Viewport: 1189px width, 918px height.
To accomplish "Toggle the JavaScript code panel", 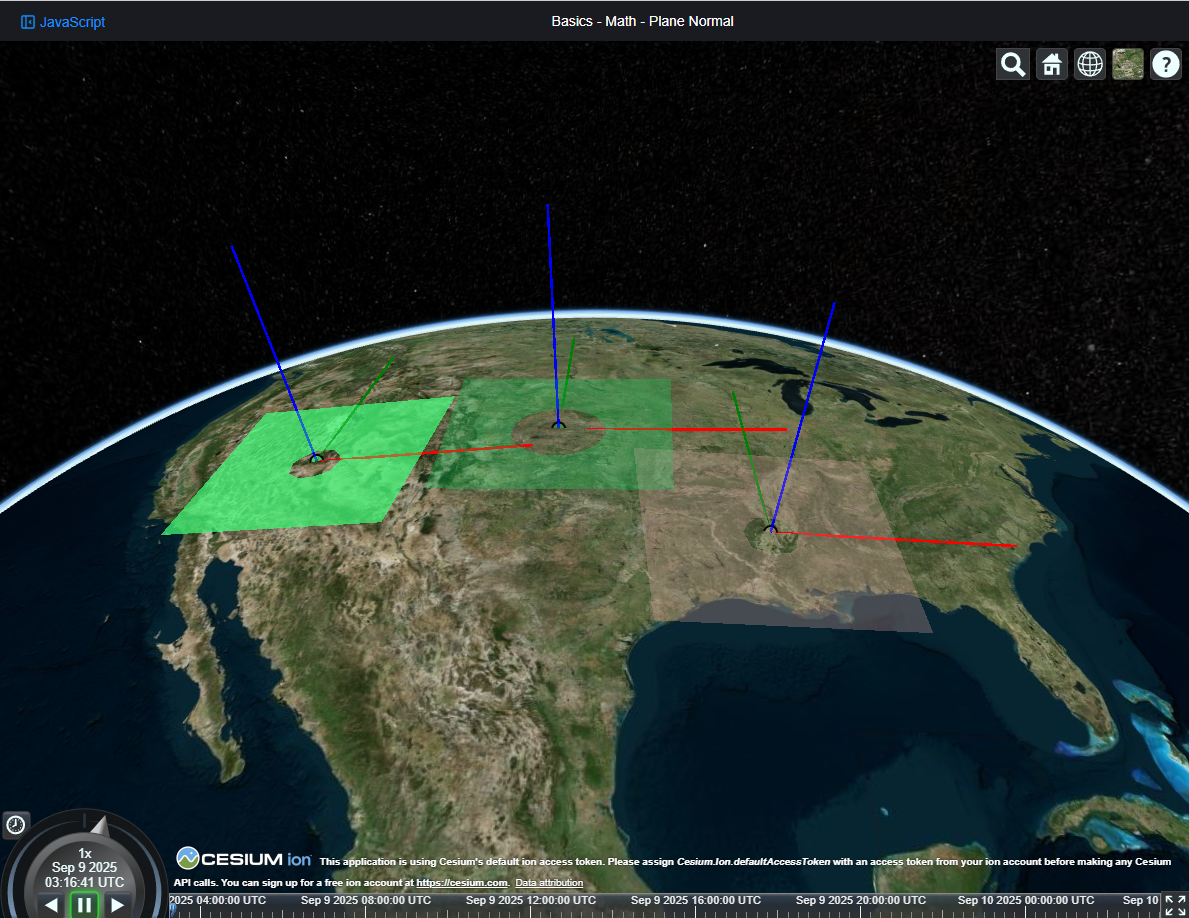I will tap(63, 22).
